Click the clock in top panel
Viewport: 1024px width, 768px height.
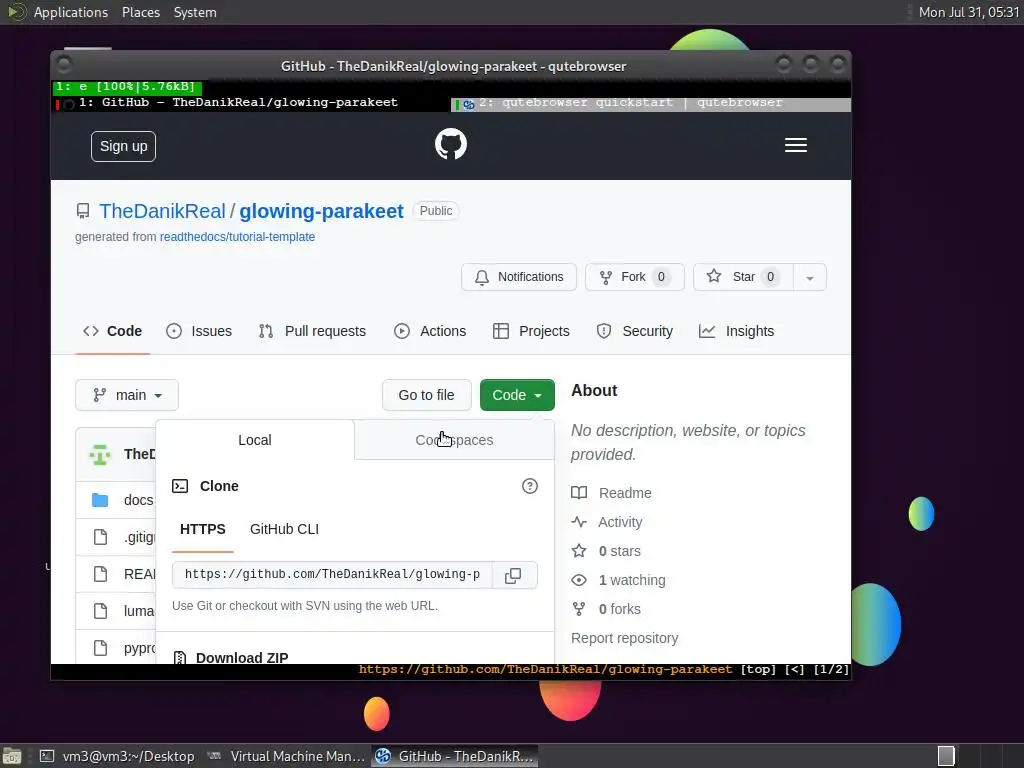(968, 12)
